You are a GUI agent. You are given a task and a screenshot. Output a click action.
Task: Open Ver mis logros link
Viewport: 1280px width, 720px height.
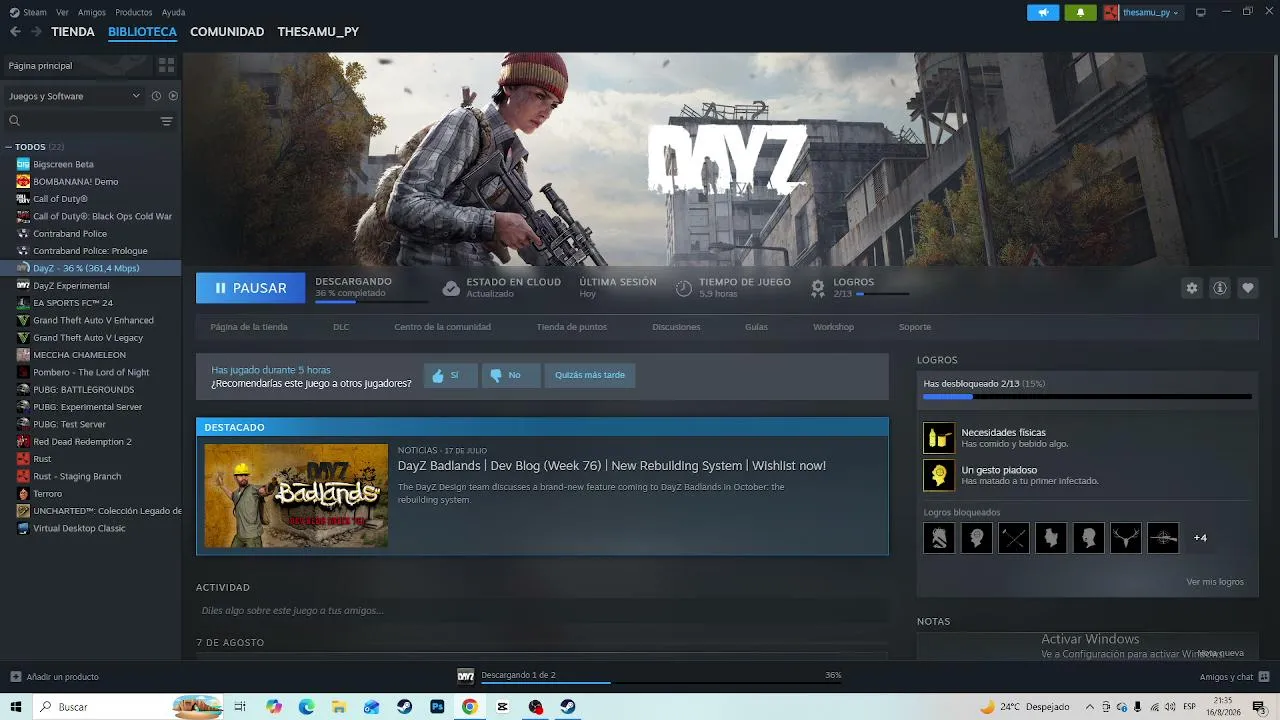[1215, 582]
